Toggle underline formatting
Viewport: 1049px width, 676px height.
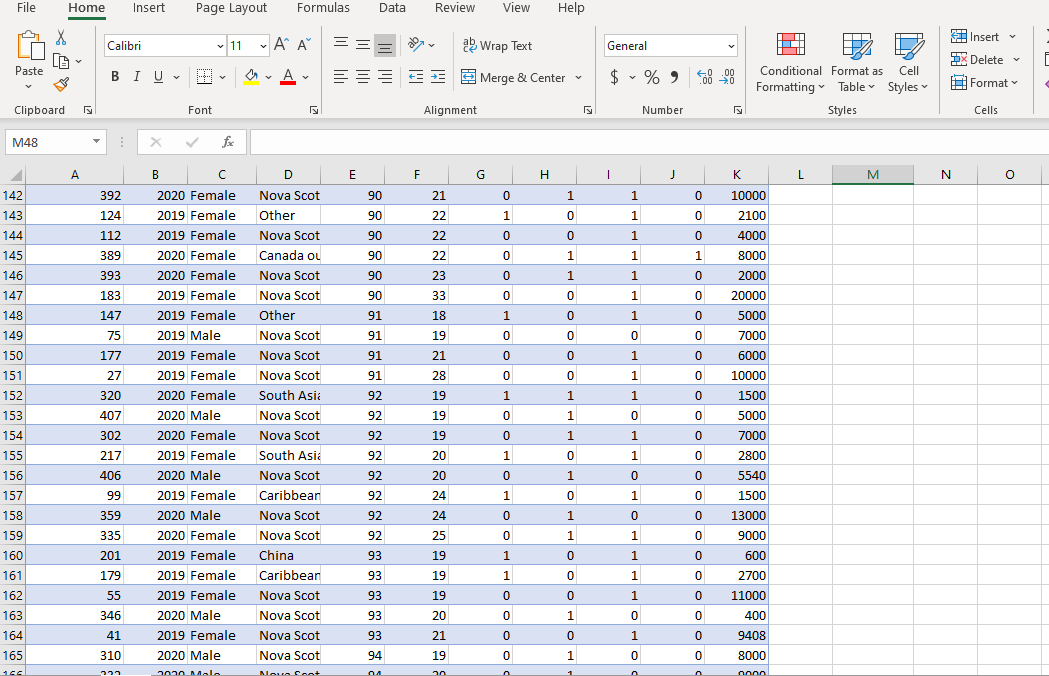point(158,76)
